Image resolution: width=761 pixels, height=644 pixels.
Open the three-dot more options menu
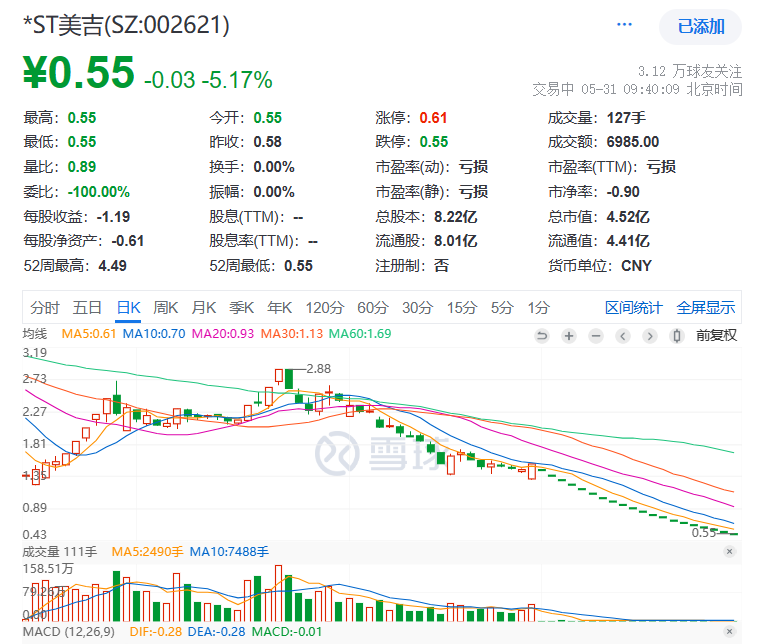click(x=625, y=25)
